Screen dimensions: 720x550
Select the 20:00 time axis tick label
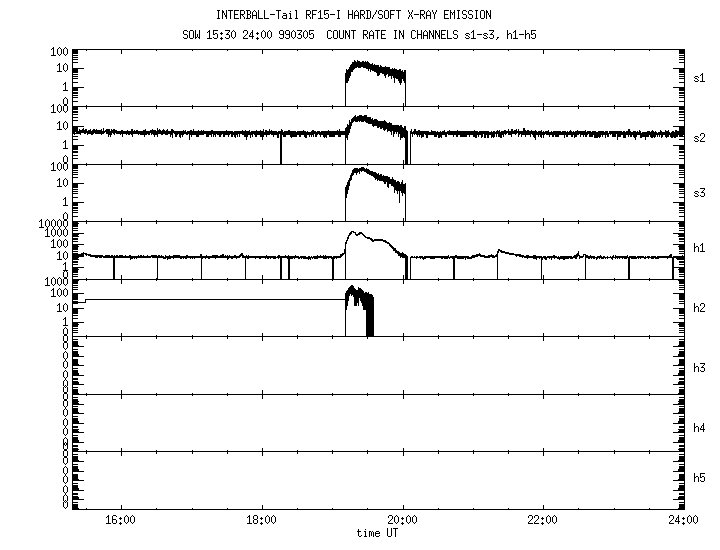(402, 521)
